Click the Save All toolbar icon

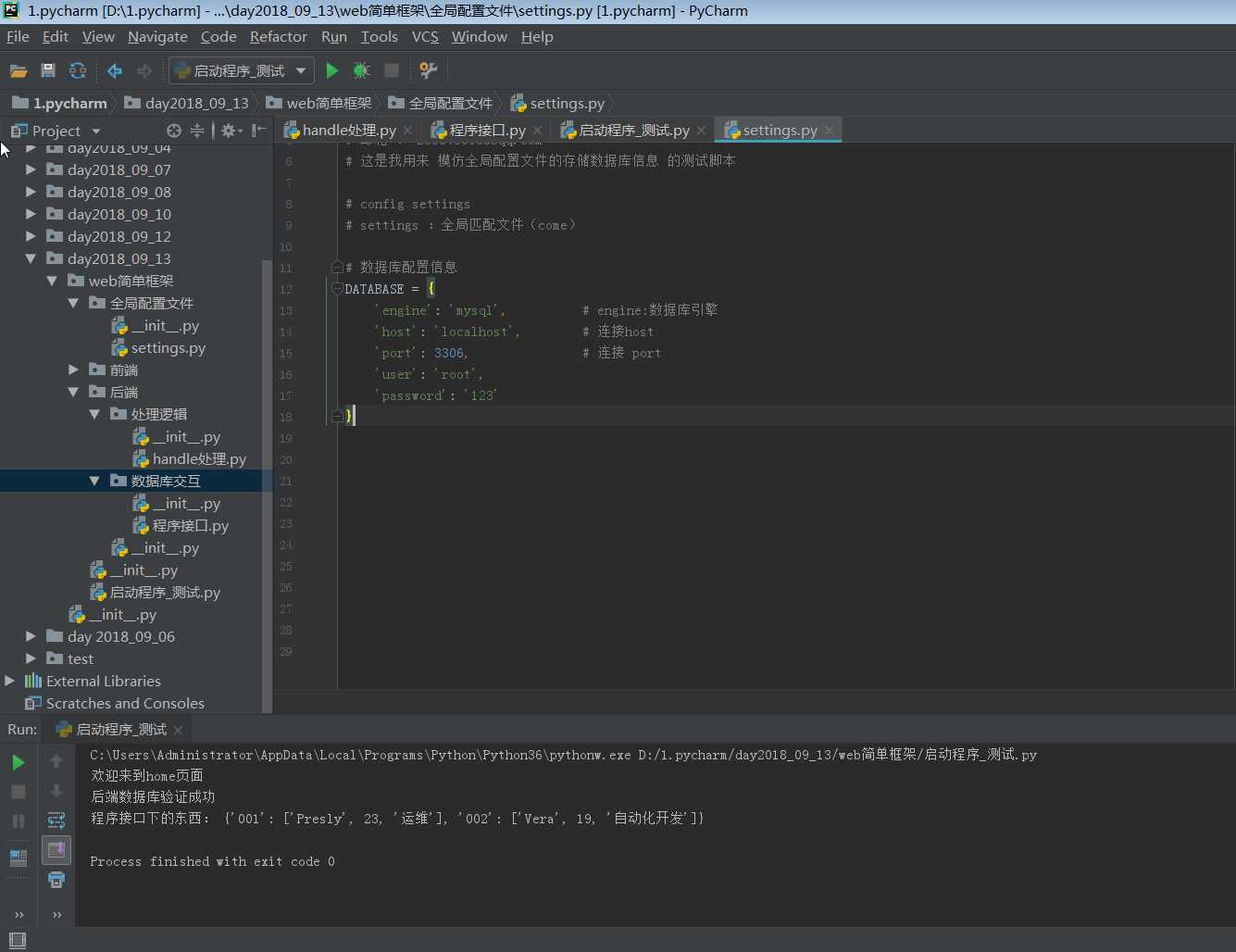pos(48,70)
